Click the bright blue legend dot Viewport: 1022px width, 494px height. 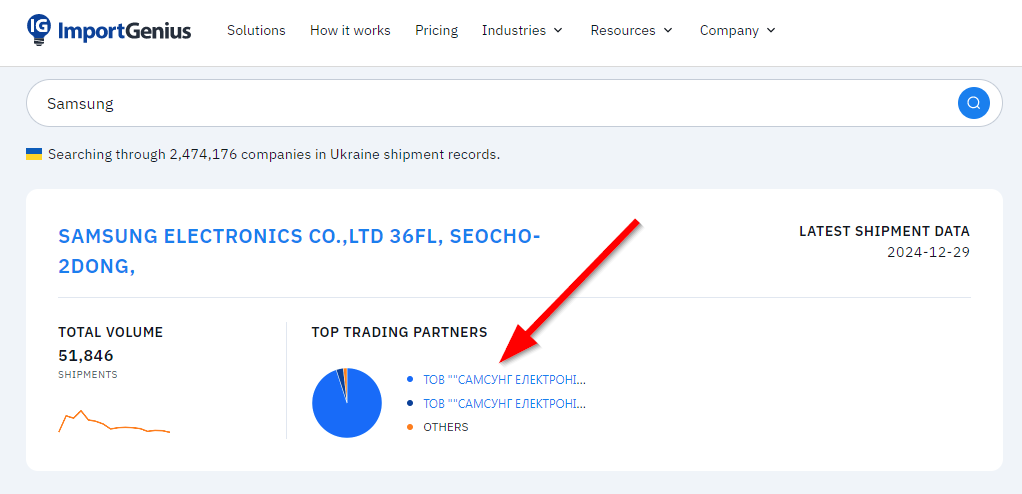pyautogui.click(x=410, y=380)
